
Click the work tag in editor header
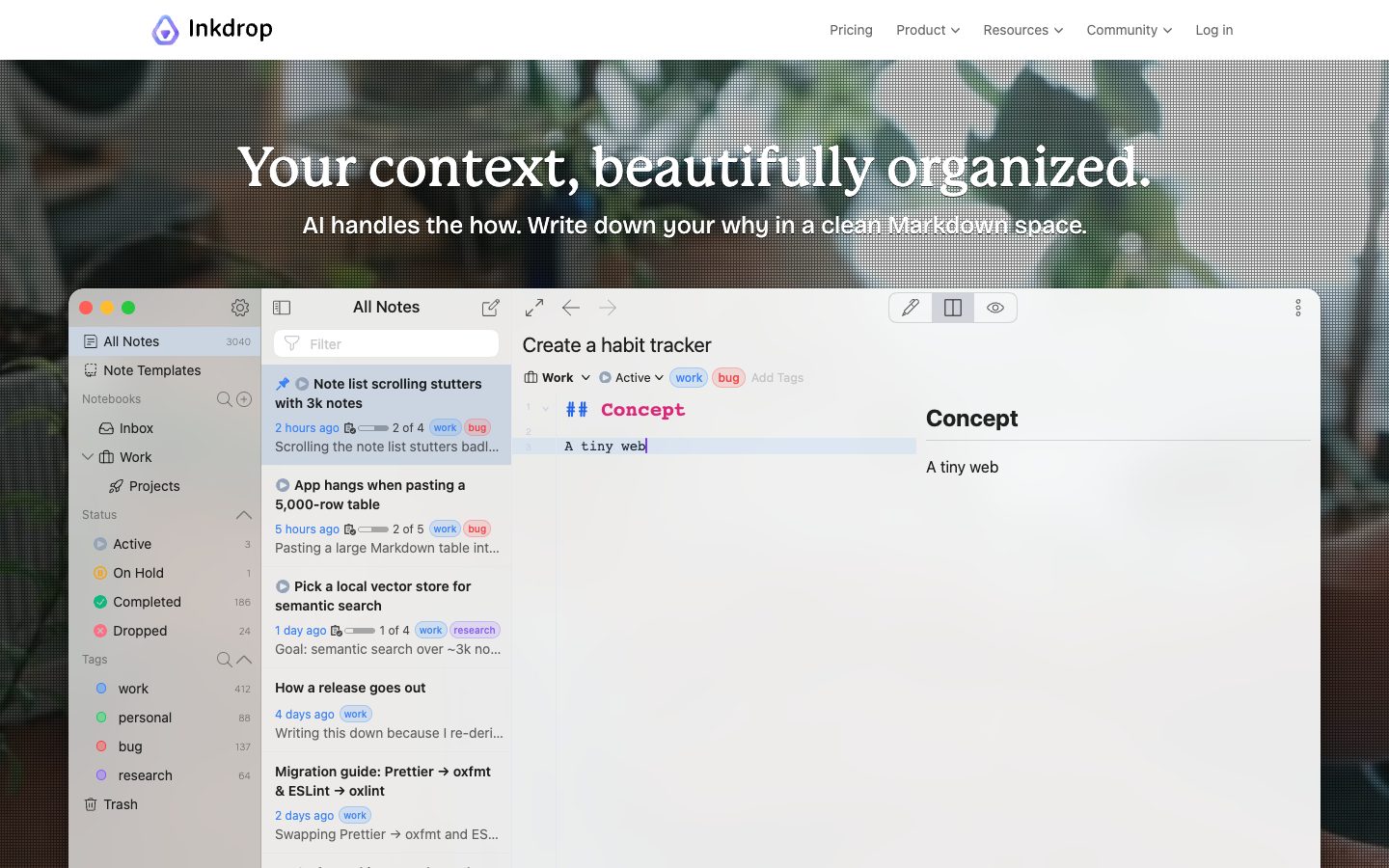689,378
